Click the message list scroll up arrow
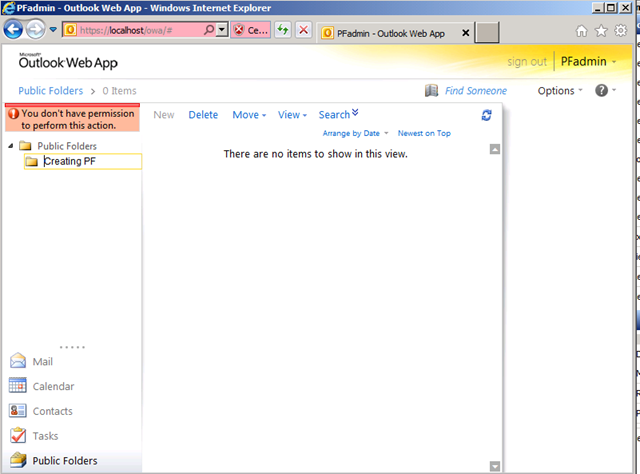640x474 pixels. [x=495, y=149]
